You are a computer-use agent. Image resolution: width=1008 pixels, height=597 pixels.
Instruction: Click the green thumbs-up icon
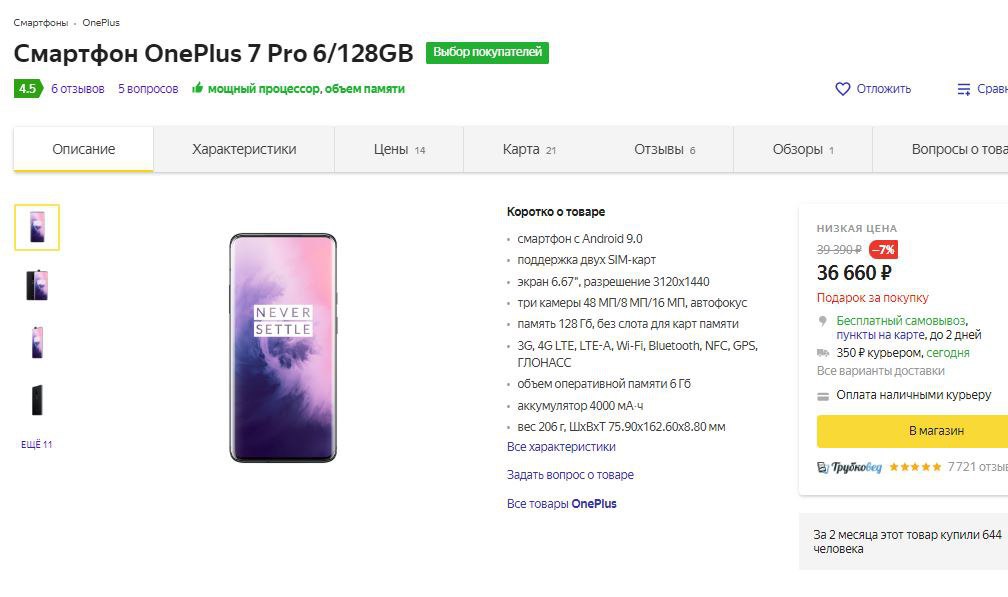(197, 88)
